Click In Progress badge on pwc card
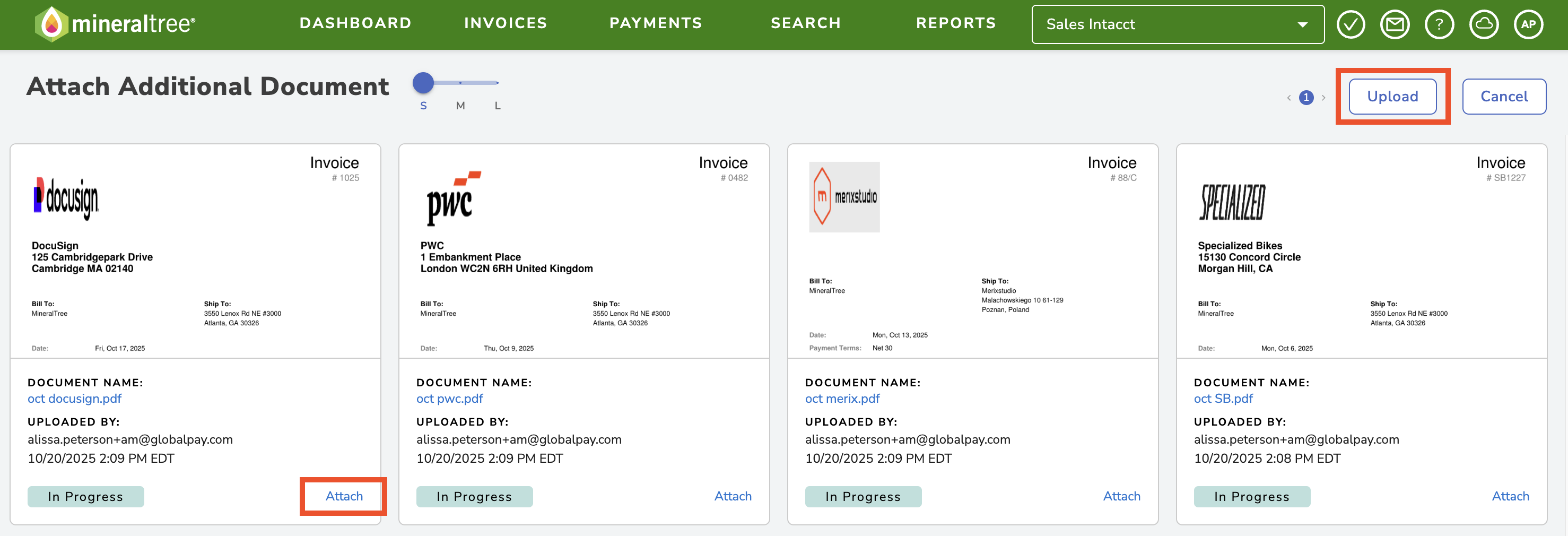This screenshot has width=1568, height=536. (x=474, y=496)
